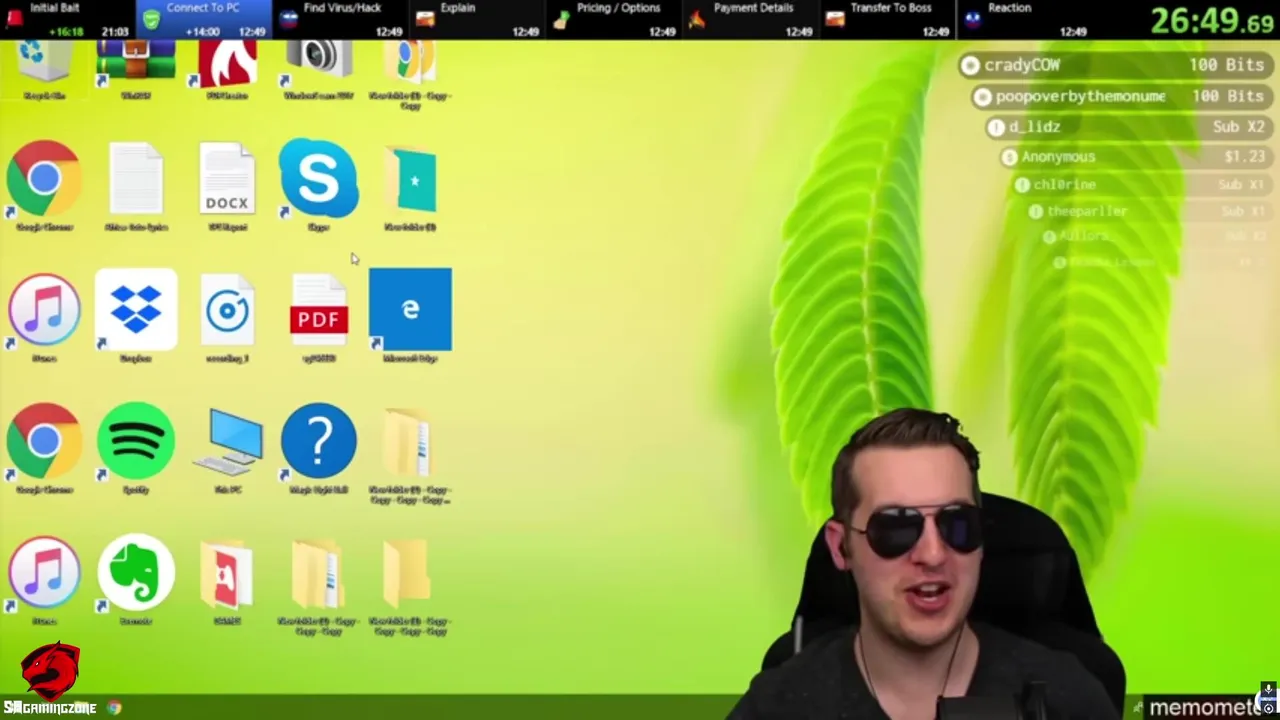
Task: Open the folder right of the question mark icon
Action: tap(410, 455)
